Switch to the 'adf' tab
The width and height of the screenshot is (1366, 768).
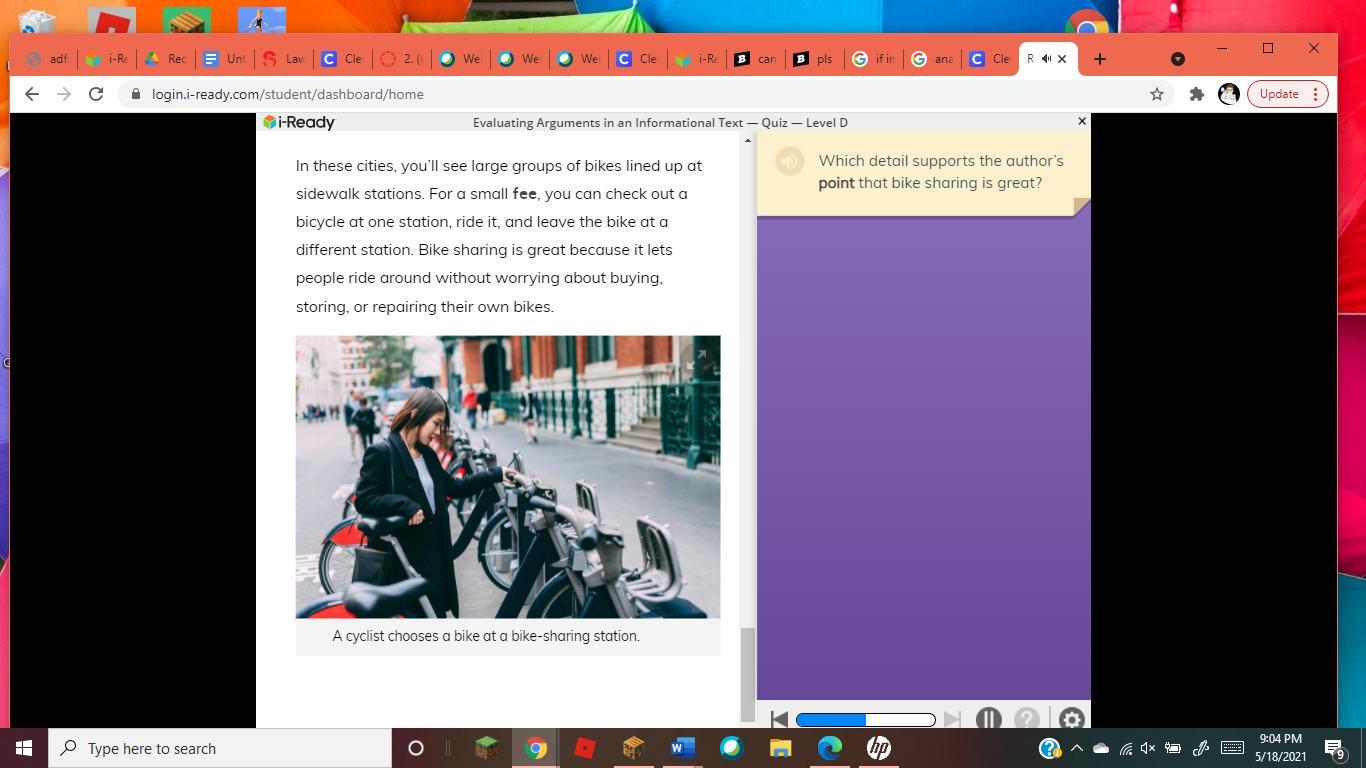point(48,59)
